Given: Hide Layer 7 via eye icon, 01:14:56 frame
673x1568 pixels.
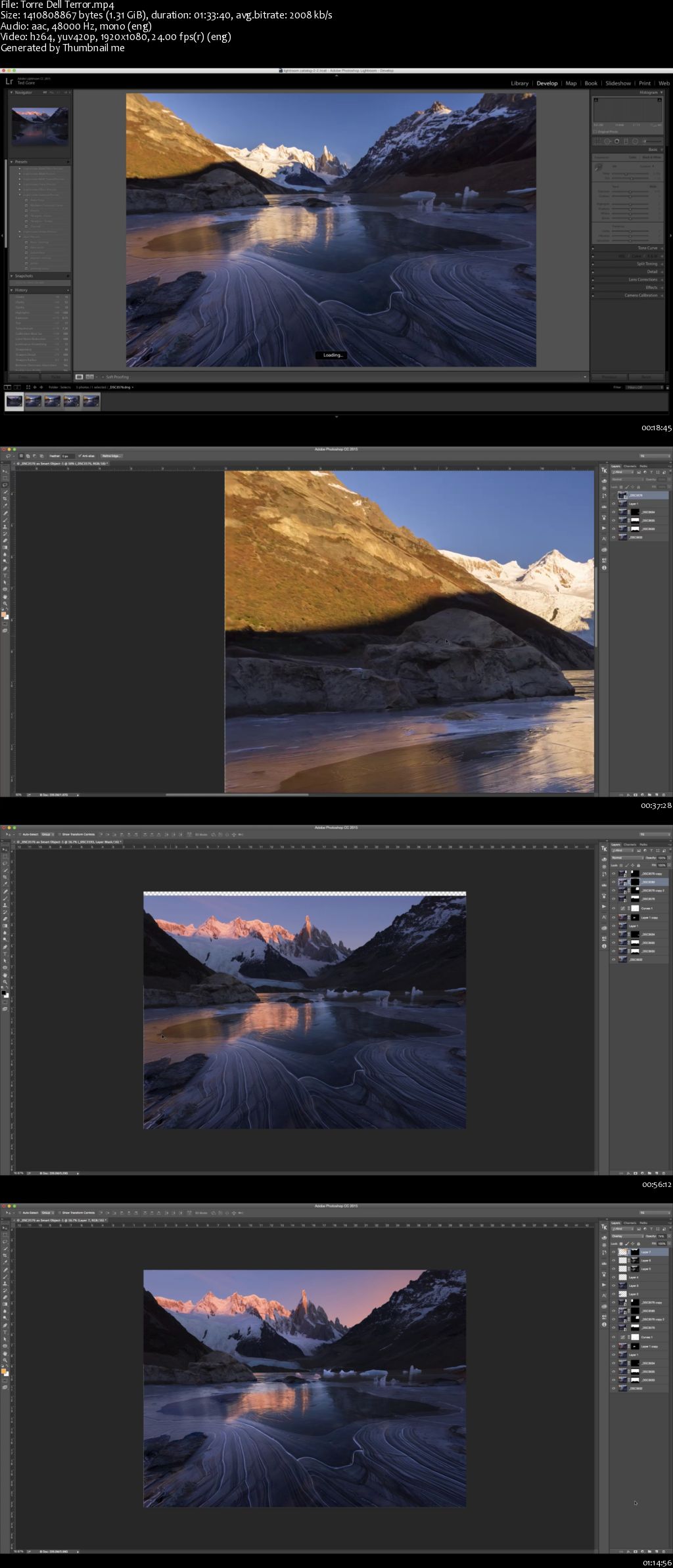Looking at the screenshot, I should pyautogui.click(x=613, y=1252).
